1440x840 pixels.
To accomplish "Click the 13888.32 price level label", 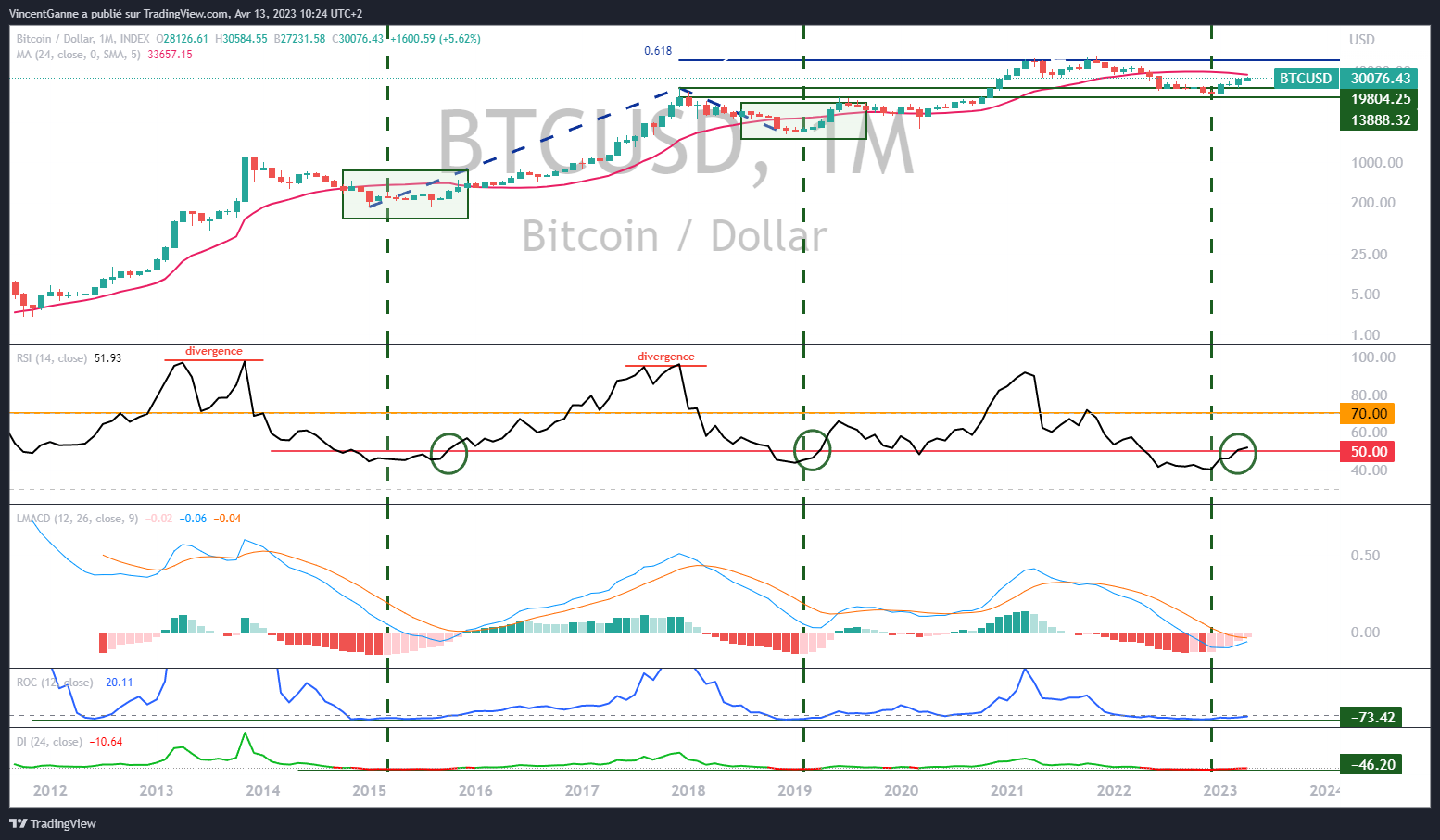I will (1380, 120).
